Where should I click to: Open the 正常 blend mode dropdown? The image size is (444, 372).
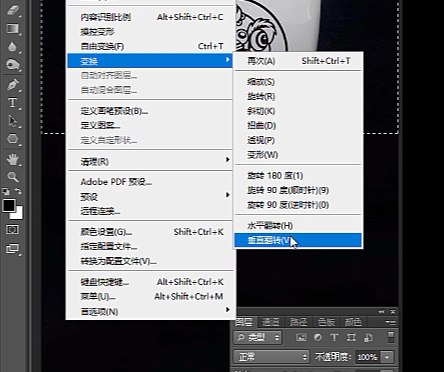click(271, 357)
